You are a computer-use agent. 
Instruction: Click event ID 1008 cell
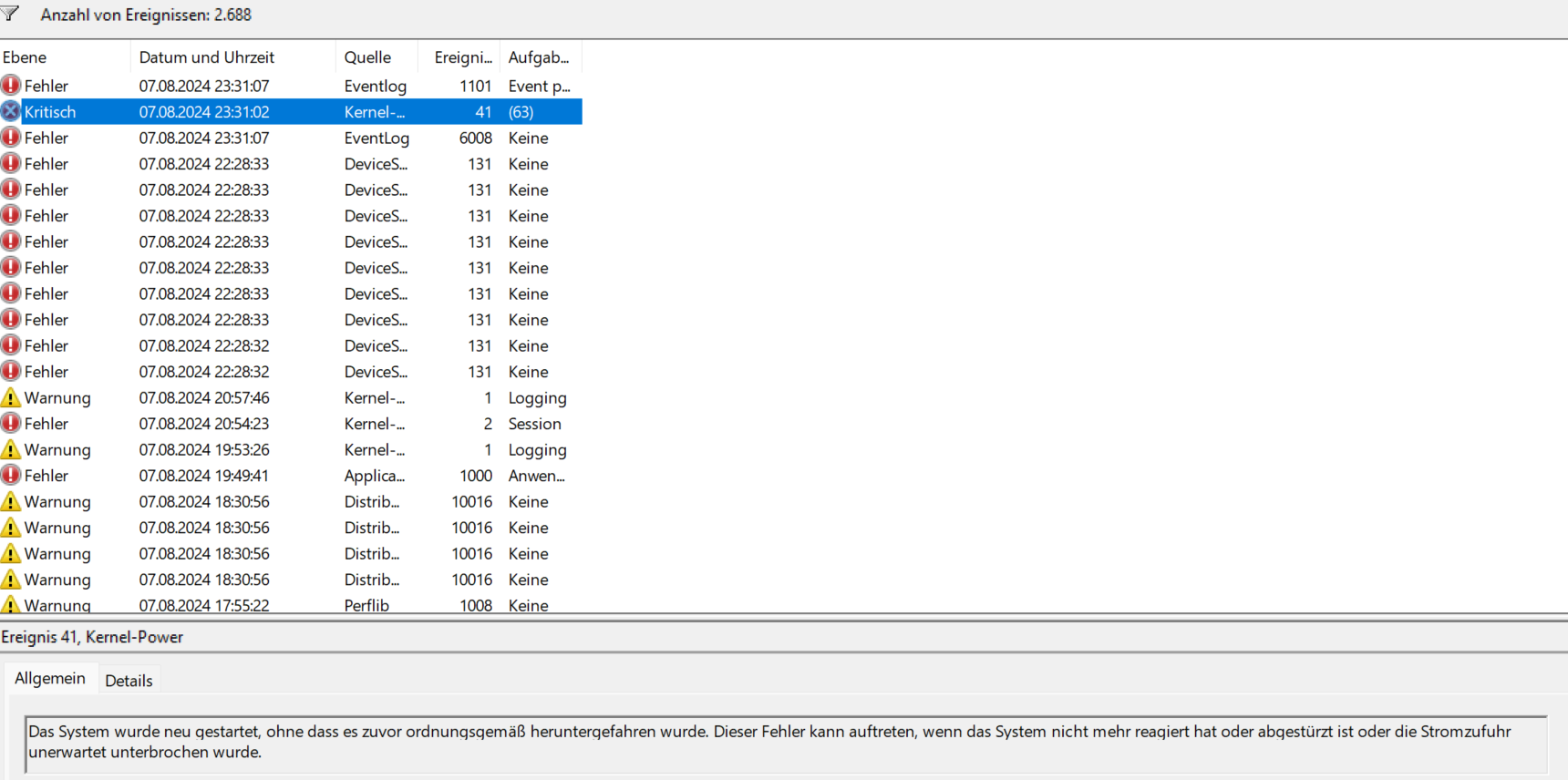(476, 605)
